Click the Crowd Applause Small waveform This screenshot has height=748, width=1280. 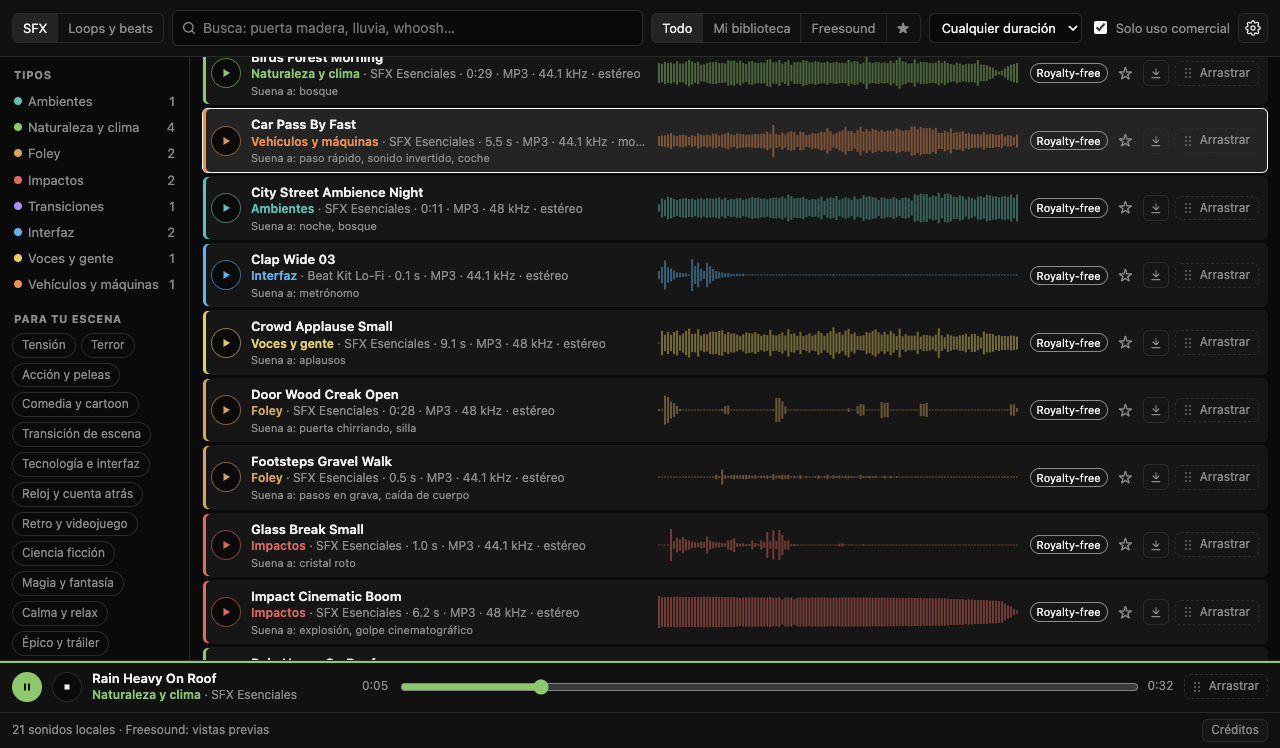click(x=838, y=343)
